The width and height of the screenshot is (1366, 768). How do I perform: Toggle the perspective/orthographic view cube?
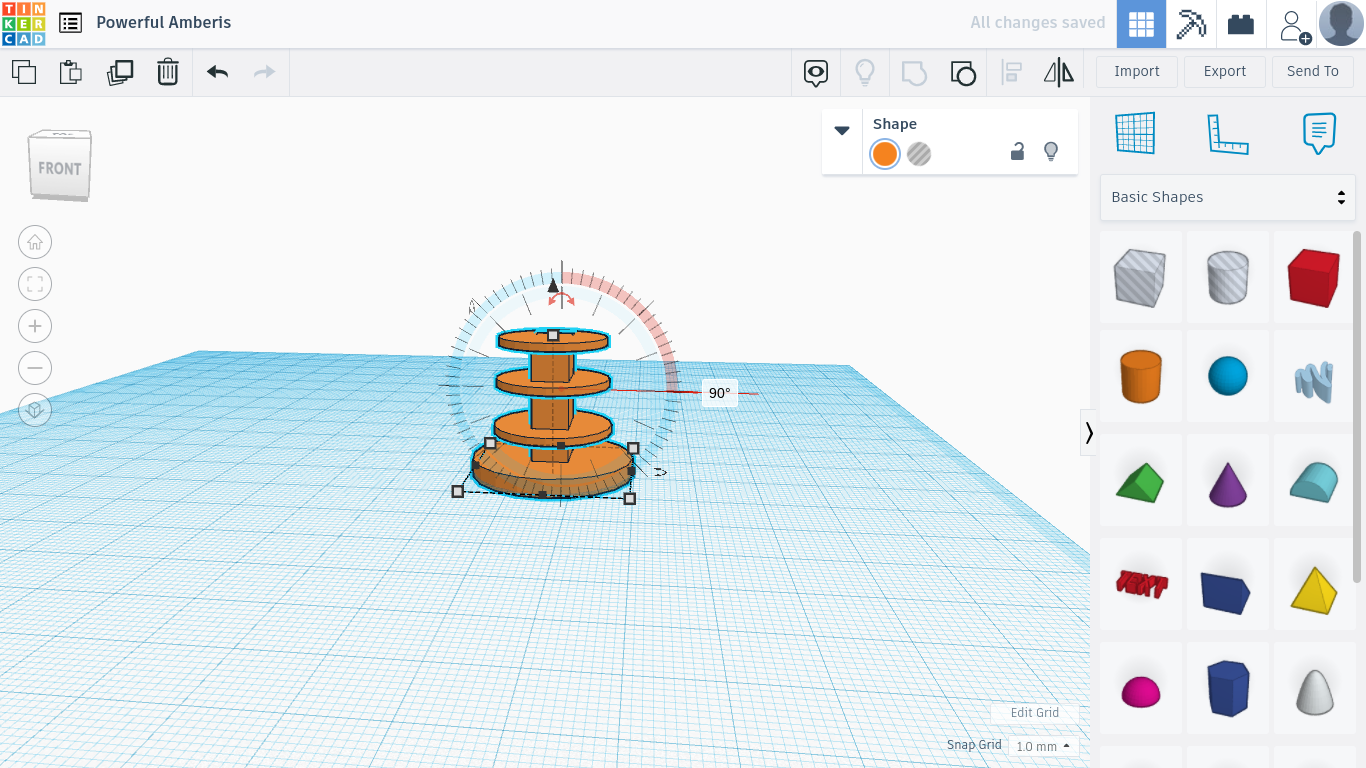pos(35,410)
